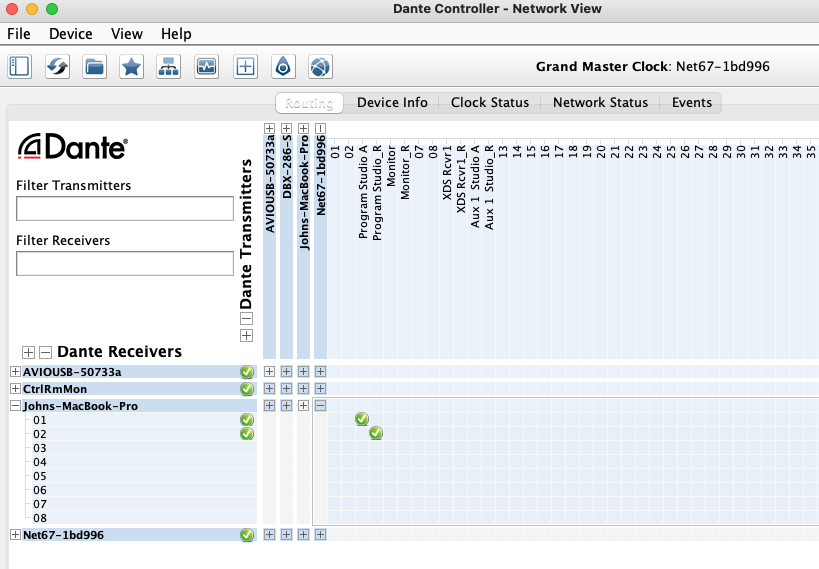819x569 pixels.
Task: Expand Johns-MacBook-Pro transmitter column
Action: [303, 129]
